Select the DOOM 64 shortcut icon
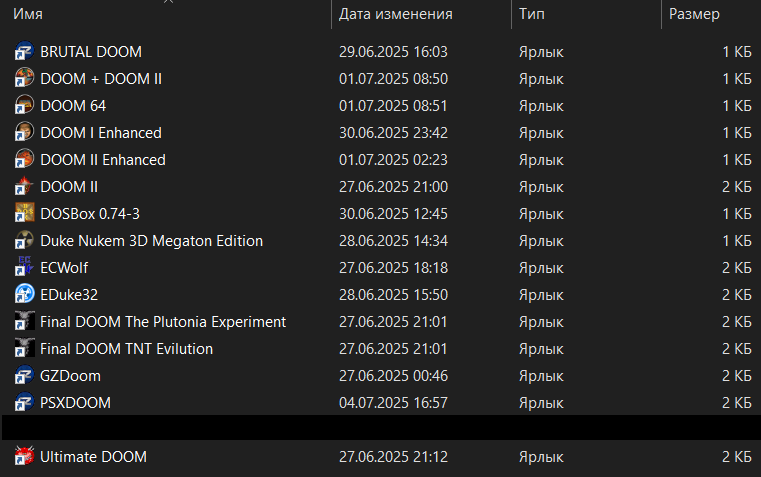 tap(25, 106)
